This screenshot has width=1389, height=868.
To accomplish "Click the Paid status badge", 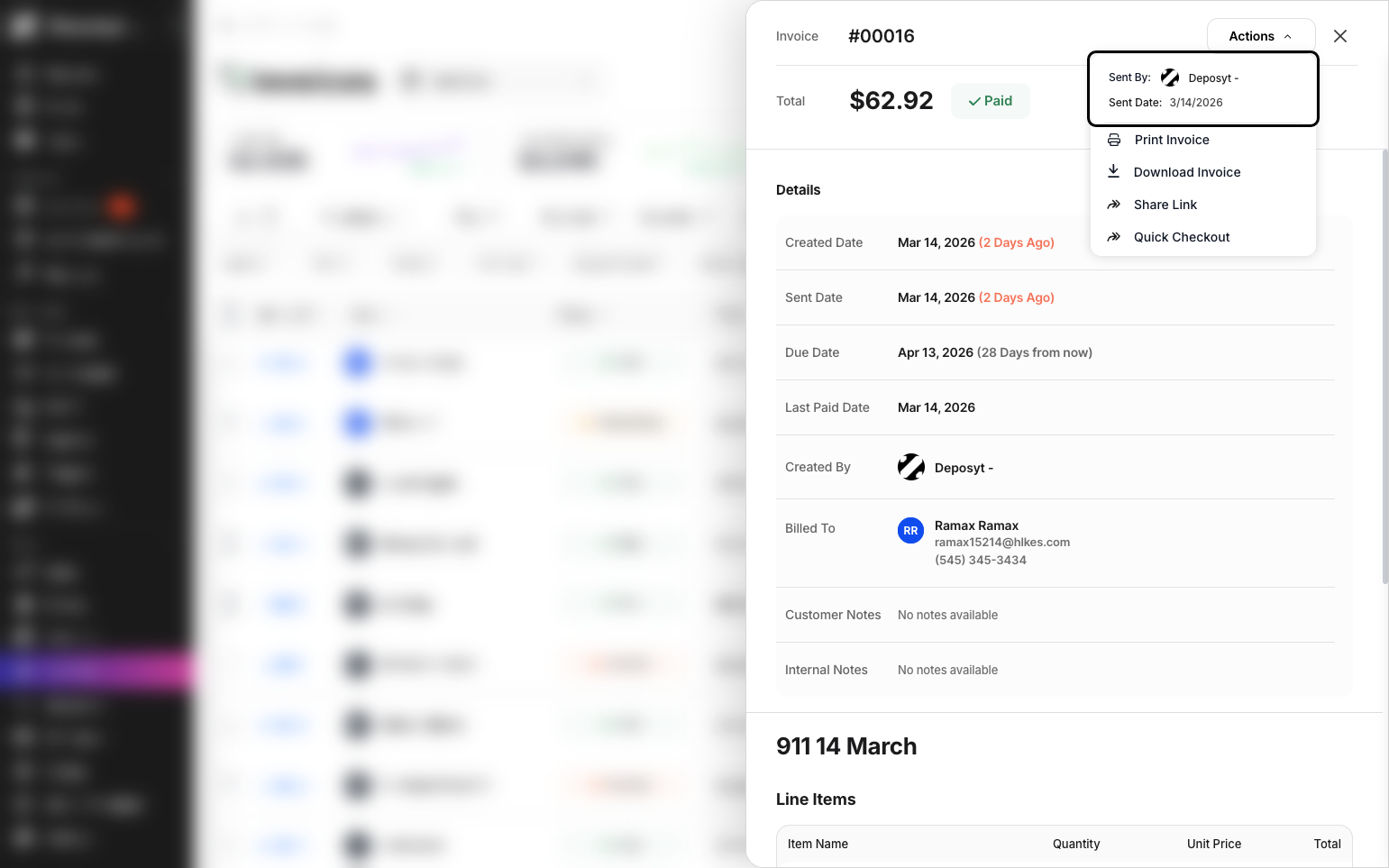I will pos(990,101).
